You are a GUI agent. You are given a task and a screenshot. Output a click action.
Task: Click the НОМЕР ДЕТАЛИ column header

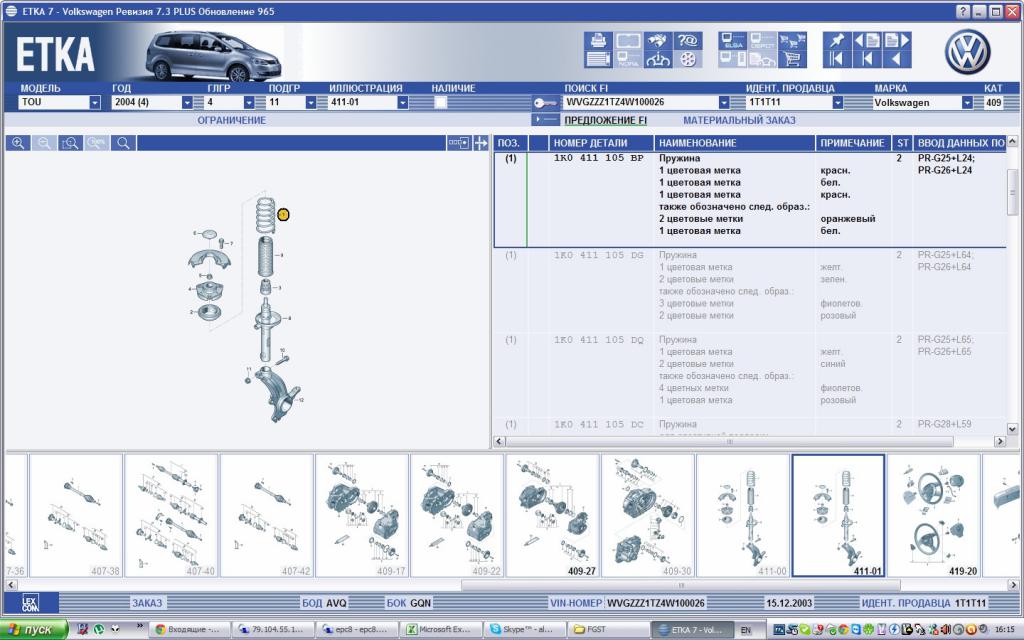point(601,143)
